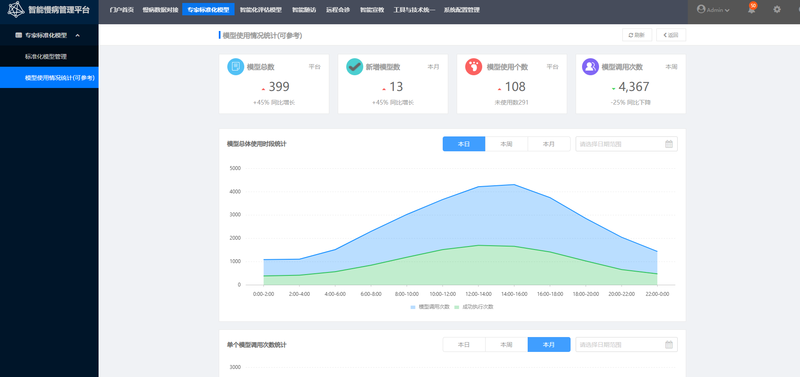Click the green down arrow beside 4,367
Screen dimensions: 800x377
click(613, 89)
